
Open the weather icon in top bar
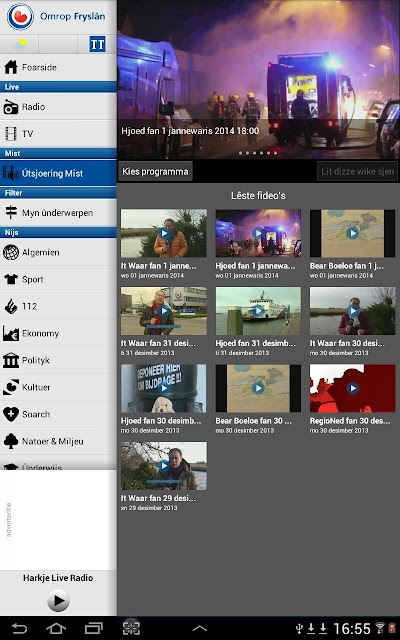coord(19,44)
